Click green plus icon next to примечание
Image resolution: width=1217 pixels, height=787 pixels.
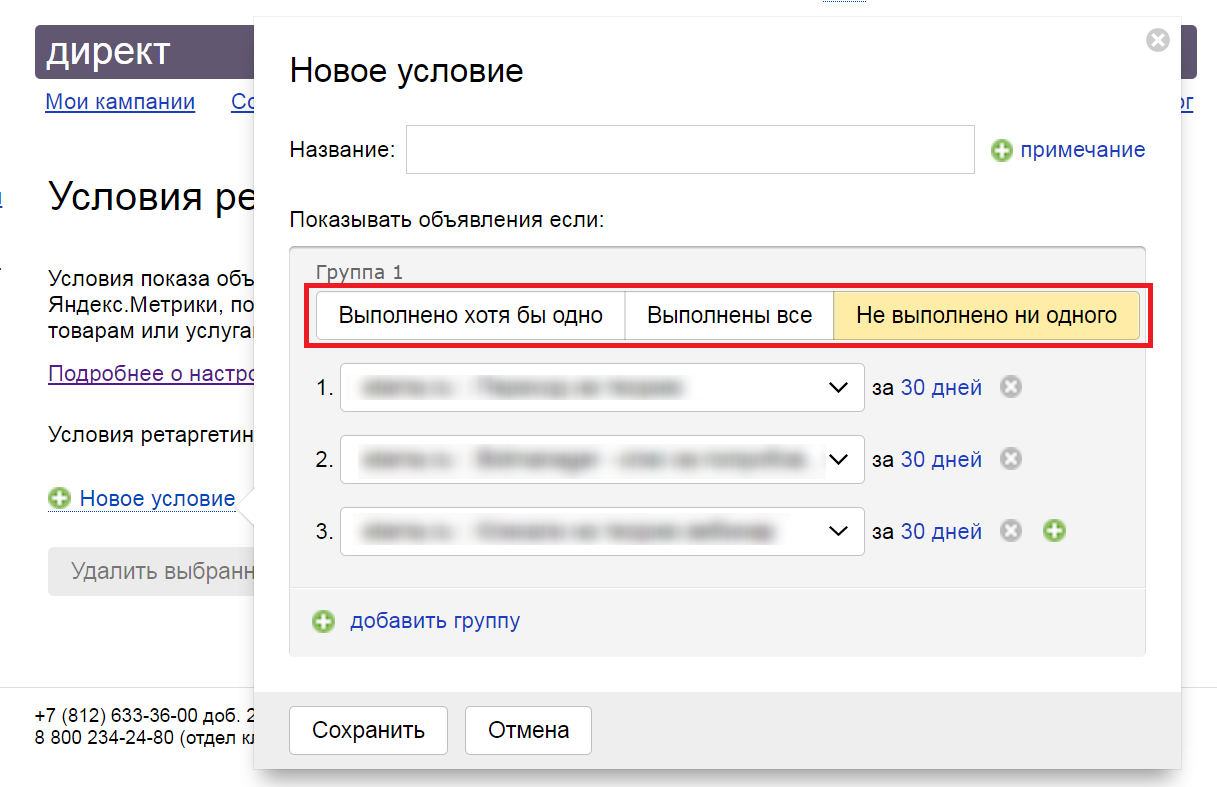tap(1002, 150)
